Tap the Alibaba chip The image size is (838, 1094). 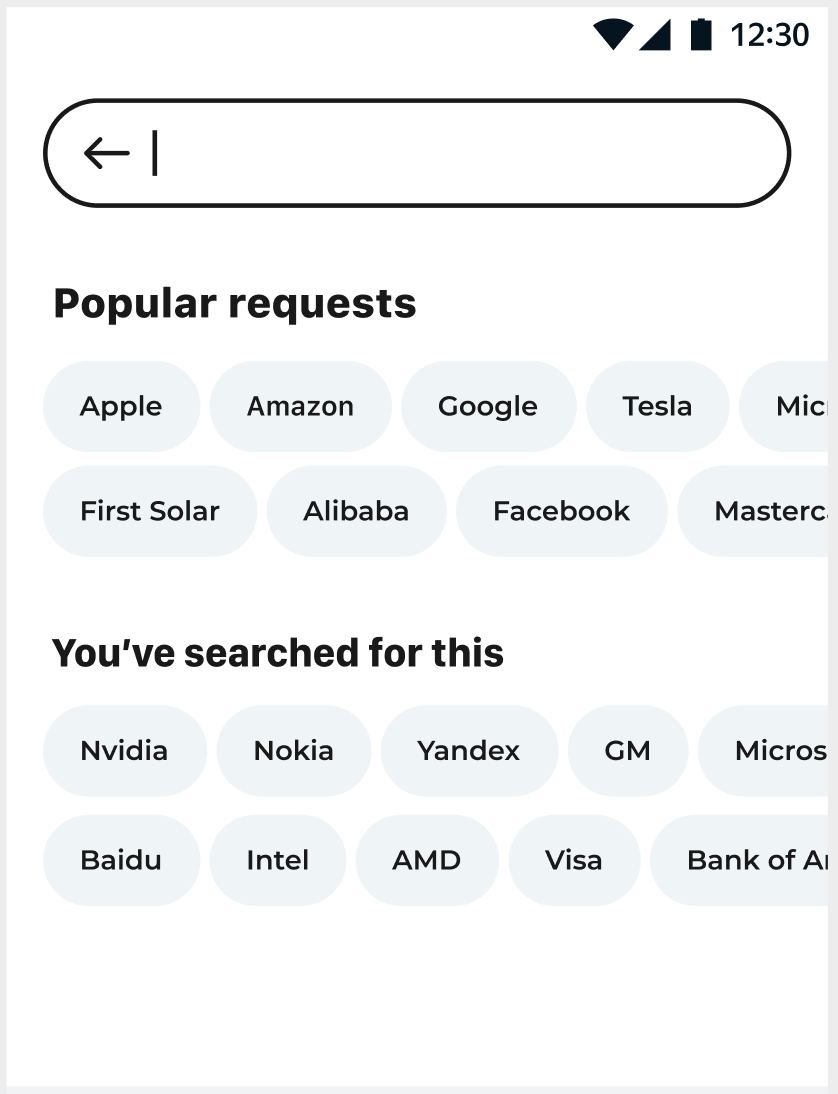click(x=356, y=511)
